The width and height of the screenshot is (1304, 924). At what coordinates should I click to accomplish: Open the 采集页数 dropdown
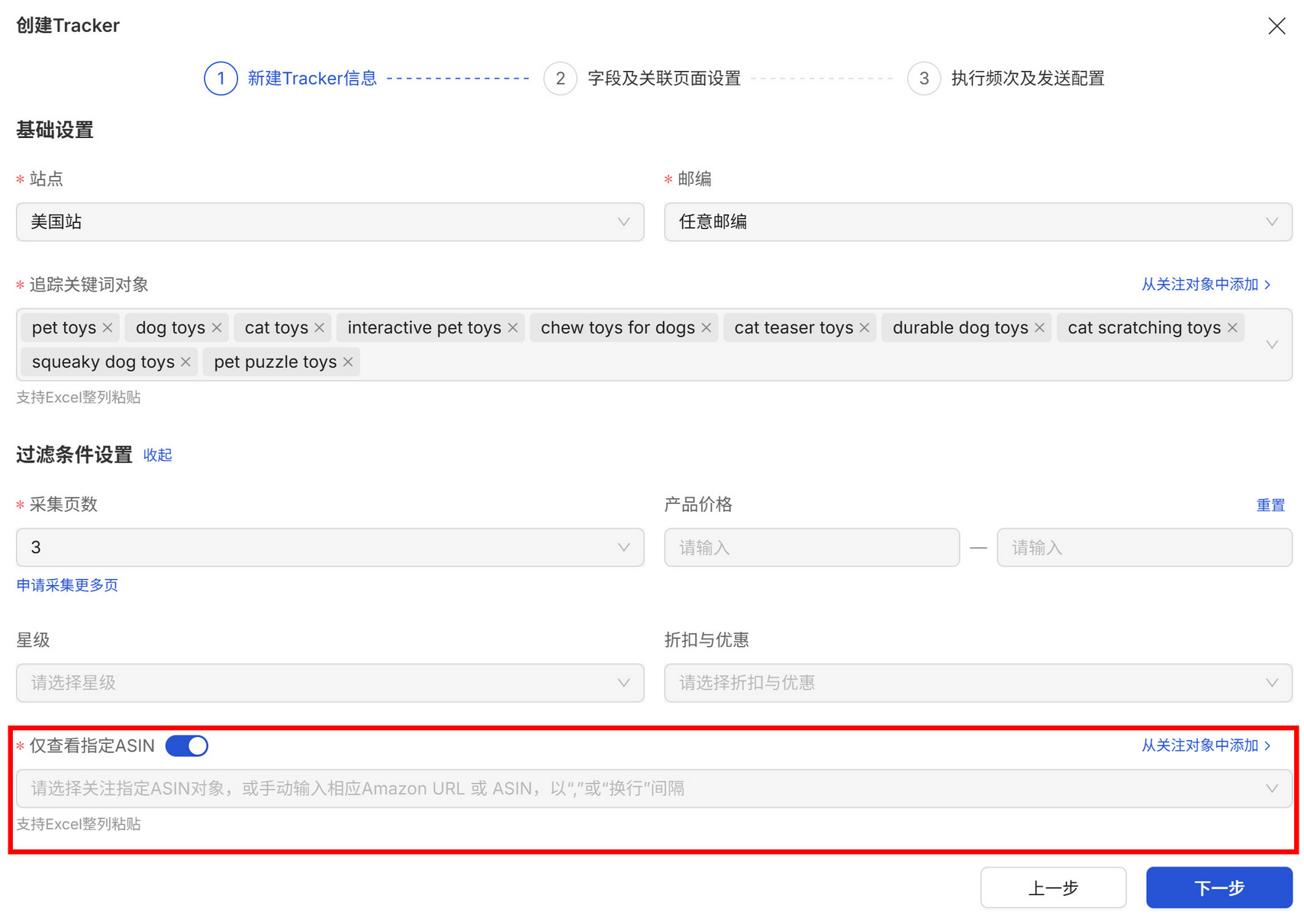click(x=330, y=548)
